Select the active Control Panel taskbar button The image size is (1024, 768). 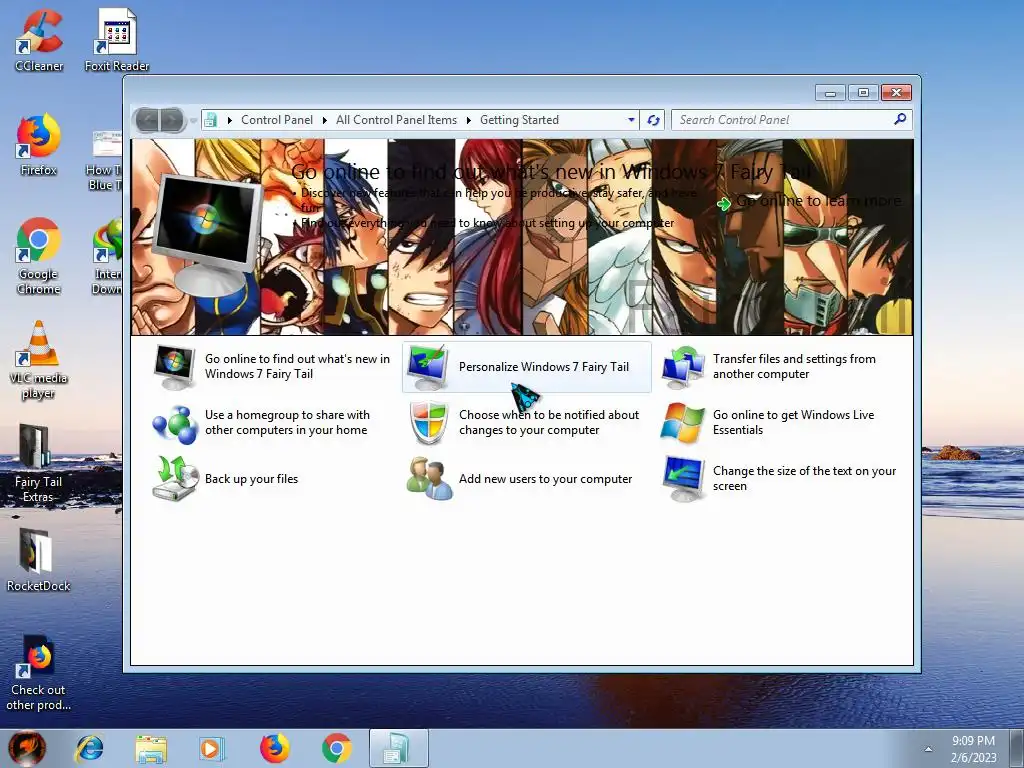tap(398, 748)
